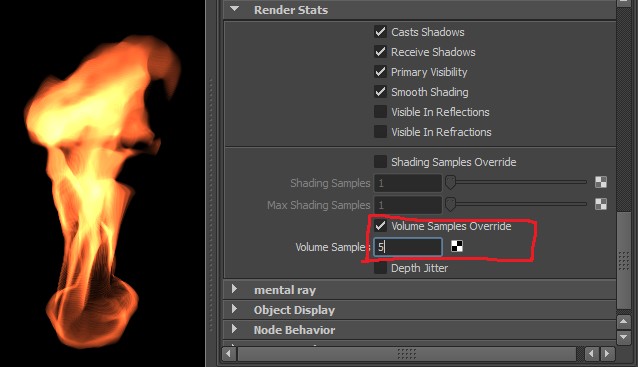Click the Shading Samples value field
Image resolution: width=638 pixels, height=367 pixels.
coord(408,183)
